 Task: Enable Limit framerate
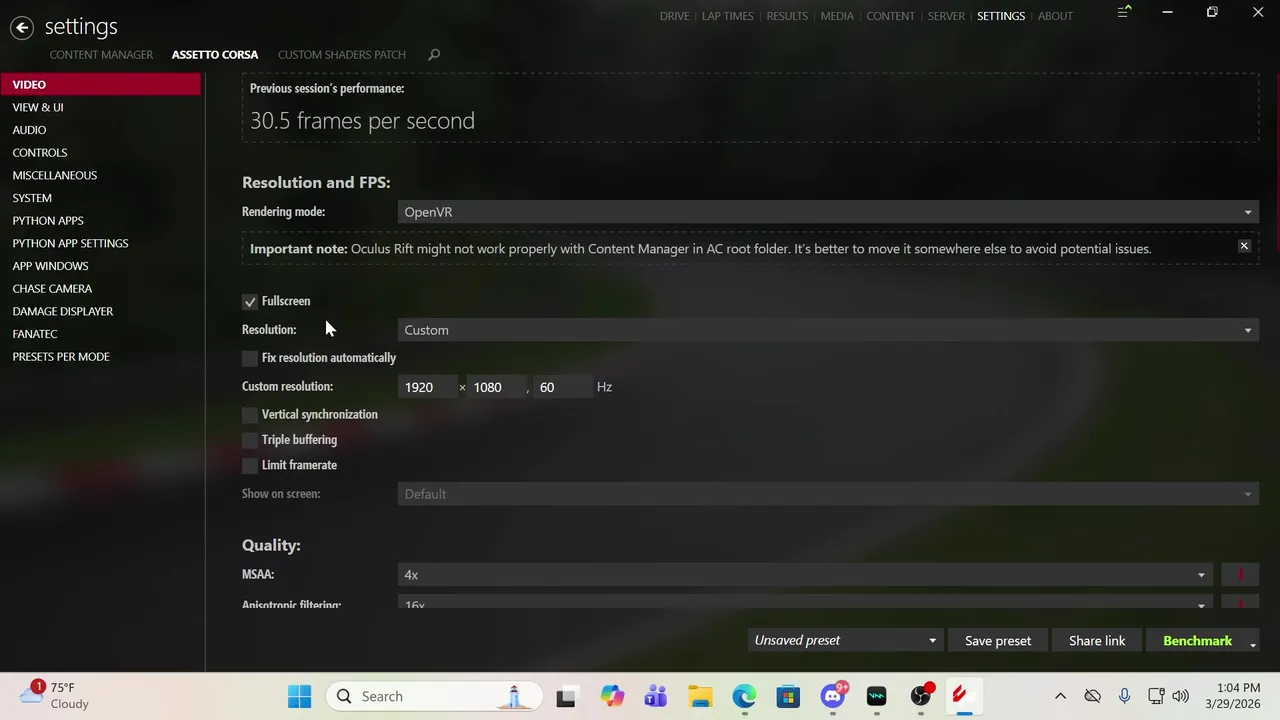coord(250,465)
